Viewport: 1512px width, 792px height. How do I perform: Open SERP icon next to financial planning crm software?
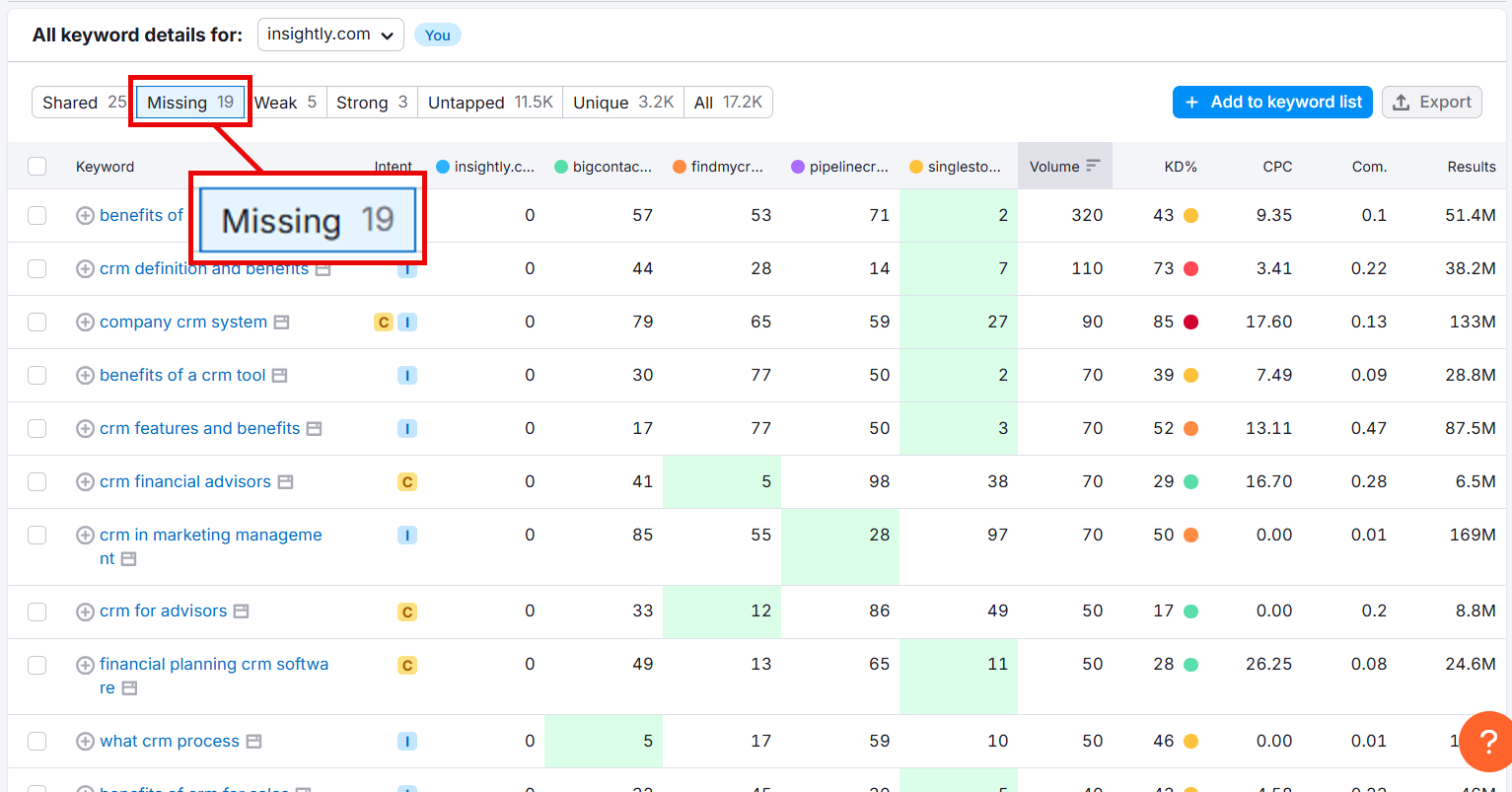pyautogui.click(x=129, y=688)
